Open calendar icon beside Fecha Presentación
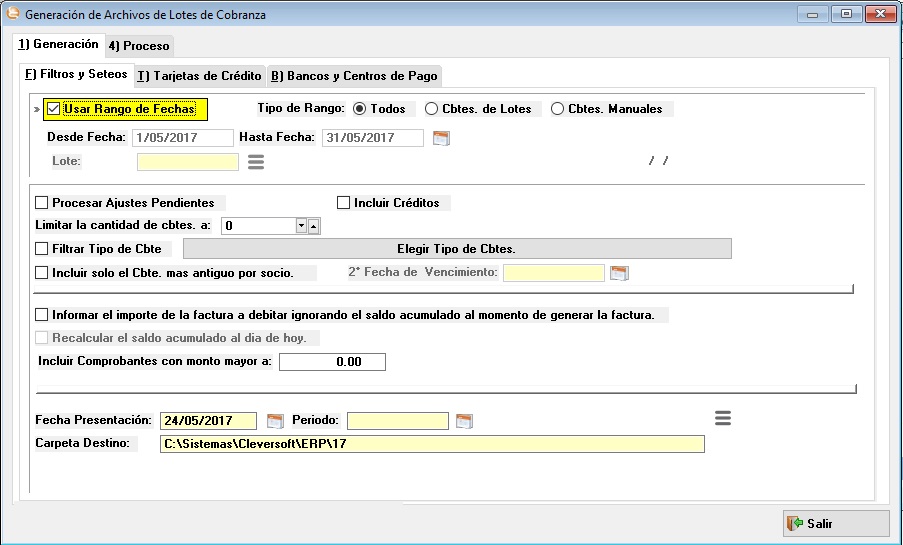903x545 pixels. (x=274, y=420)
